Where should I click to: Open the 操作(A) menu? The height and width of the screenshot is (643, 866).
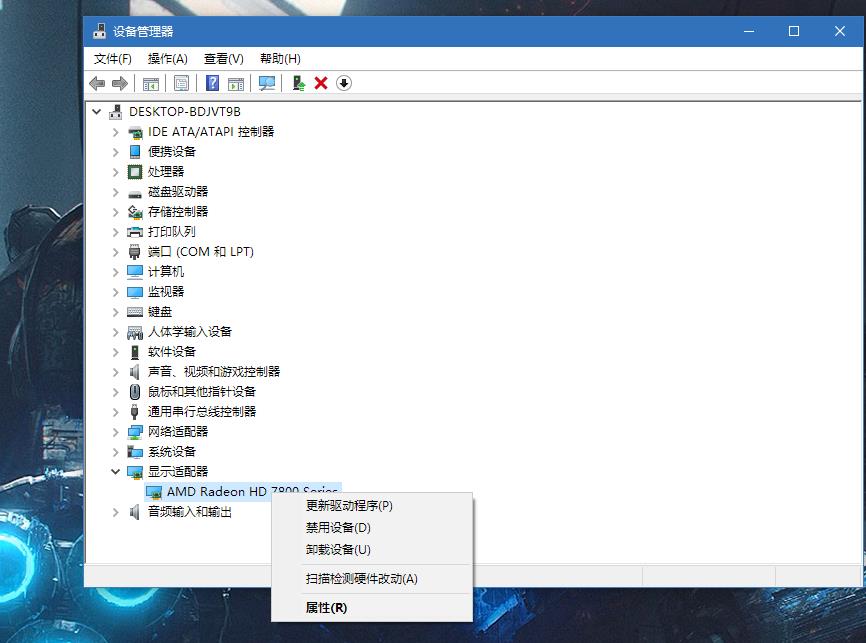click(167, 59)
